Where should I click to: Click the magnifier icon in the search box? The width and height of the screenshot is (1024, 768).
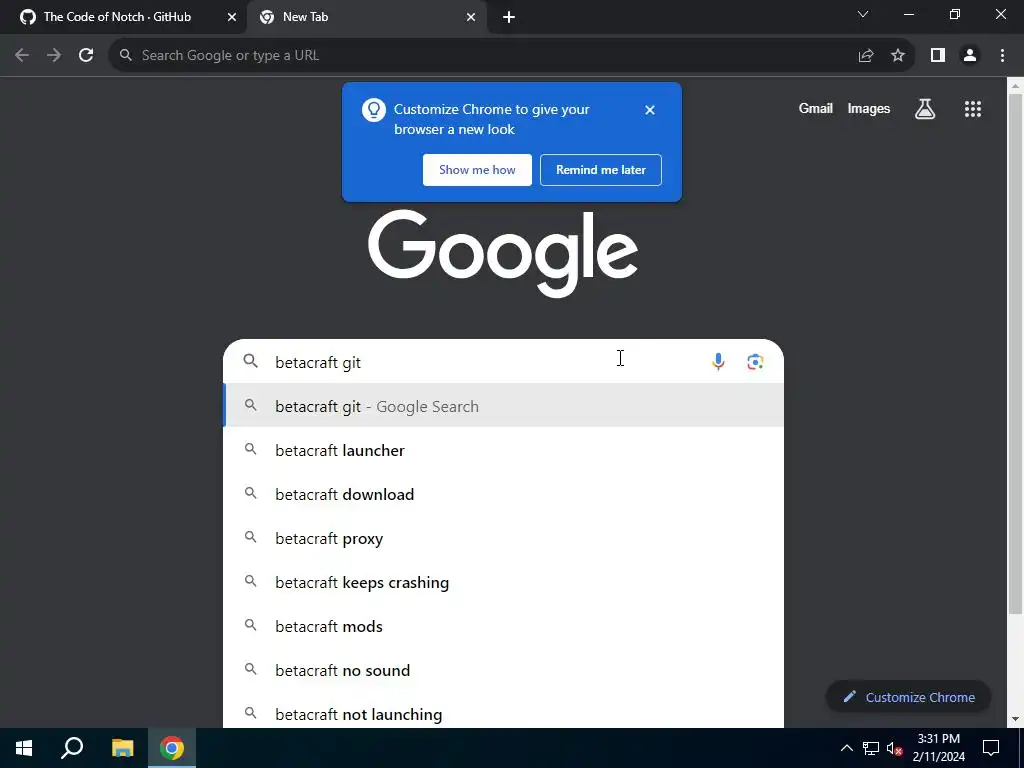pos(251,360)
